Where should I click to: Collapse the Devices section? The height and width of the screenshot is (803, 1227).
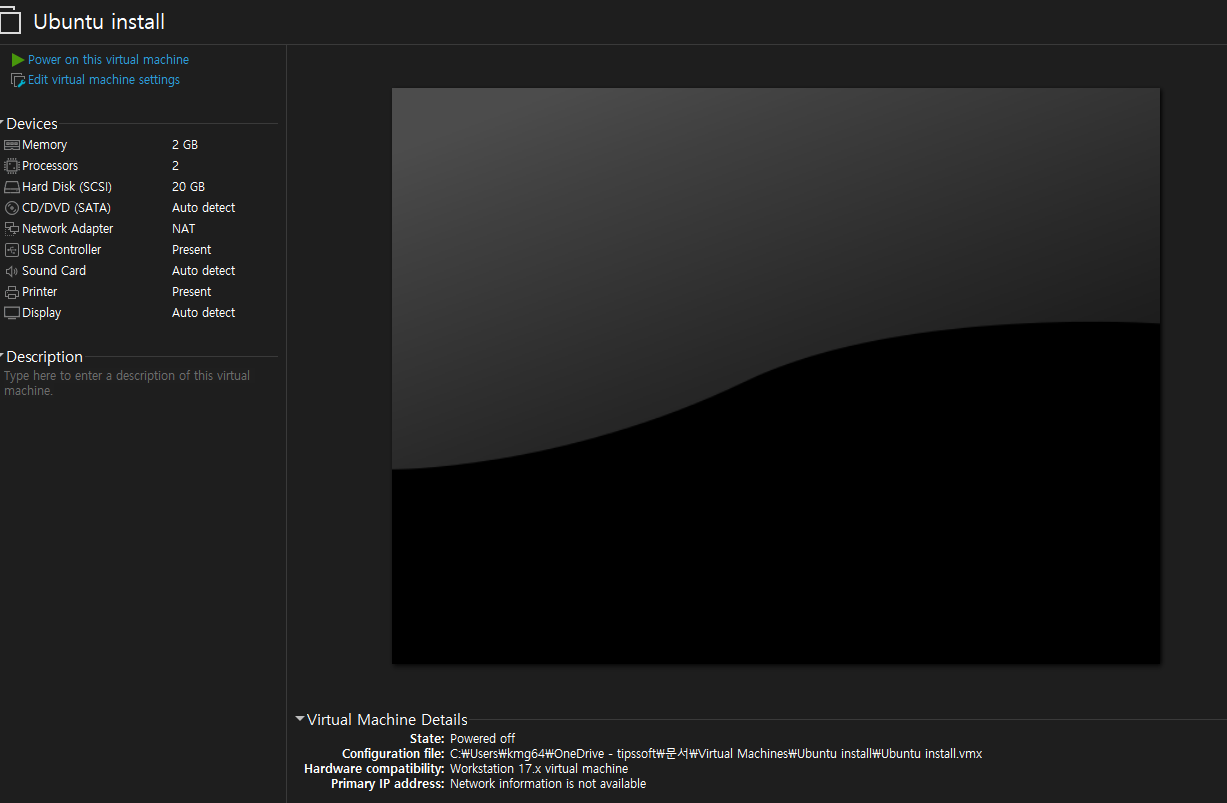[2, 124]
